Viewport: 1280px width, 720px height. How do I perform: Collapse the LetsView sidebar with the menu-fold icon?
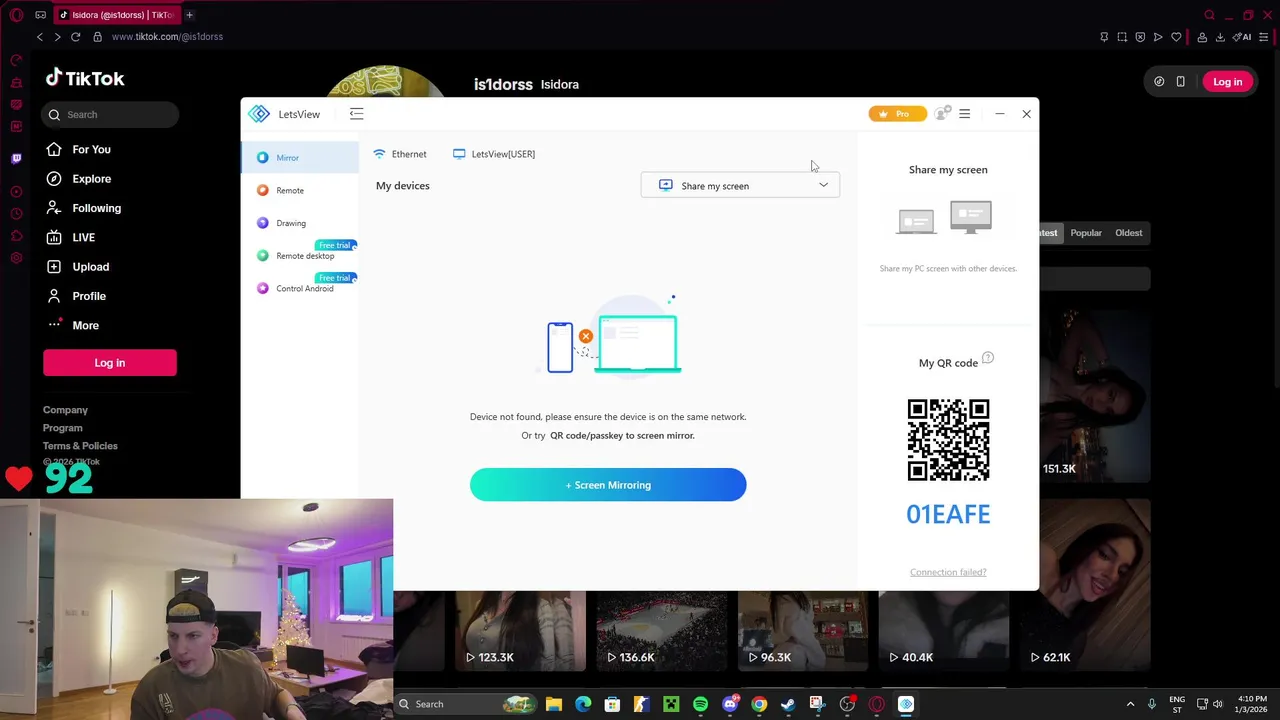point(356,114)
